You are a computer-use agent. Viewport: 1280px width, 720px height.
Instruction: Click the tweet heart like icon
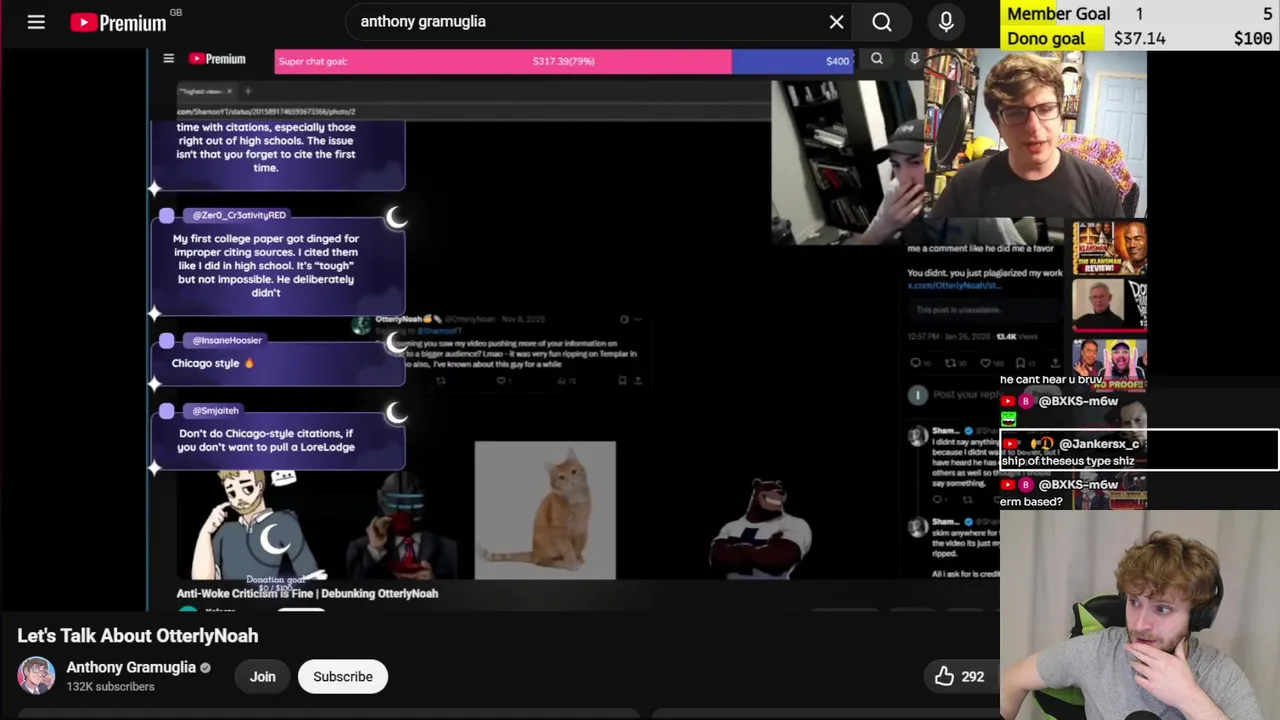point(986,363)
